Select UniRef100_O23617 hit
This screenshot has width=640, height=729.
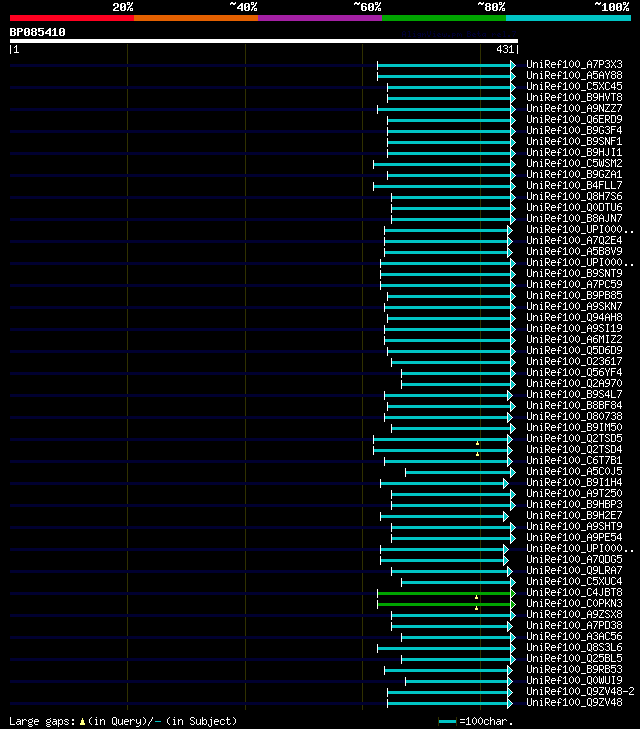point(574,362)
